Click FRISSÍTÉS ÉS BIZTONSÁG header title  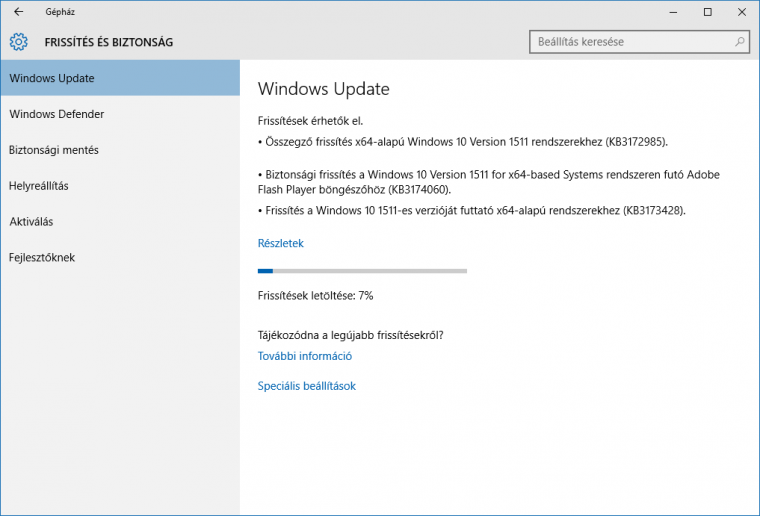point(109,42)
